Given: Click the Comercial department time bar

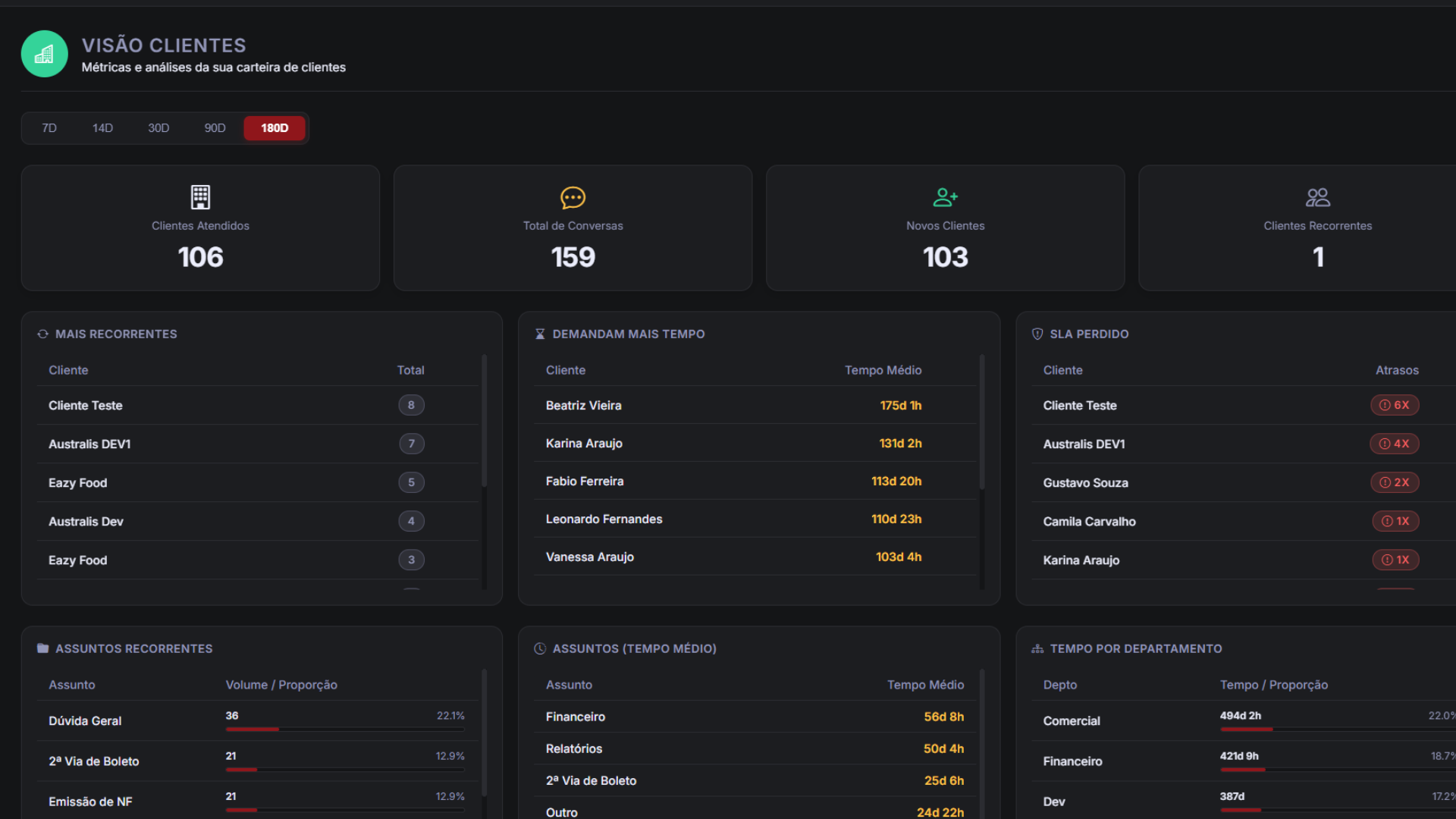Looking at the screenshot, I should (x=1338, y=730).
